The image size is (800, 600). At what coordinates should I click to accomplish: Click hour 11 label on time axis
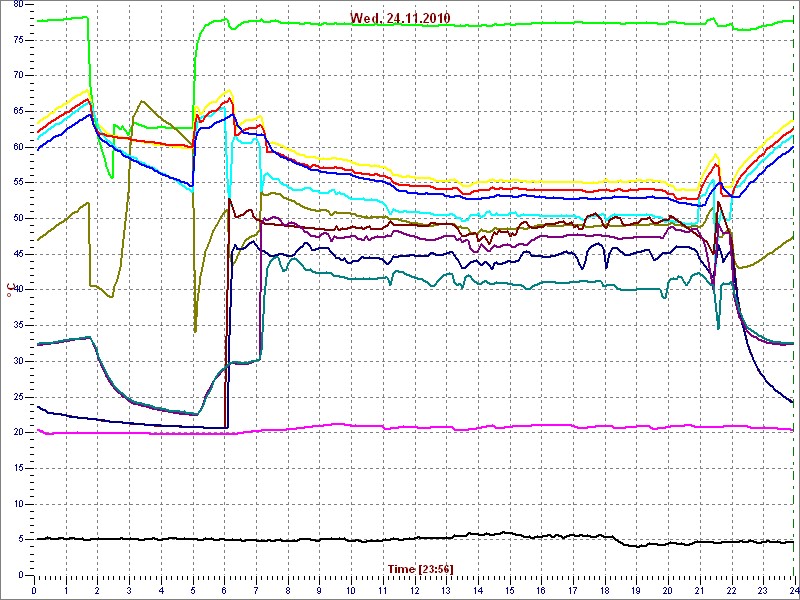coord(383,590)
